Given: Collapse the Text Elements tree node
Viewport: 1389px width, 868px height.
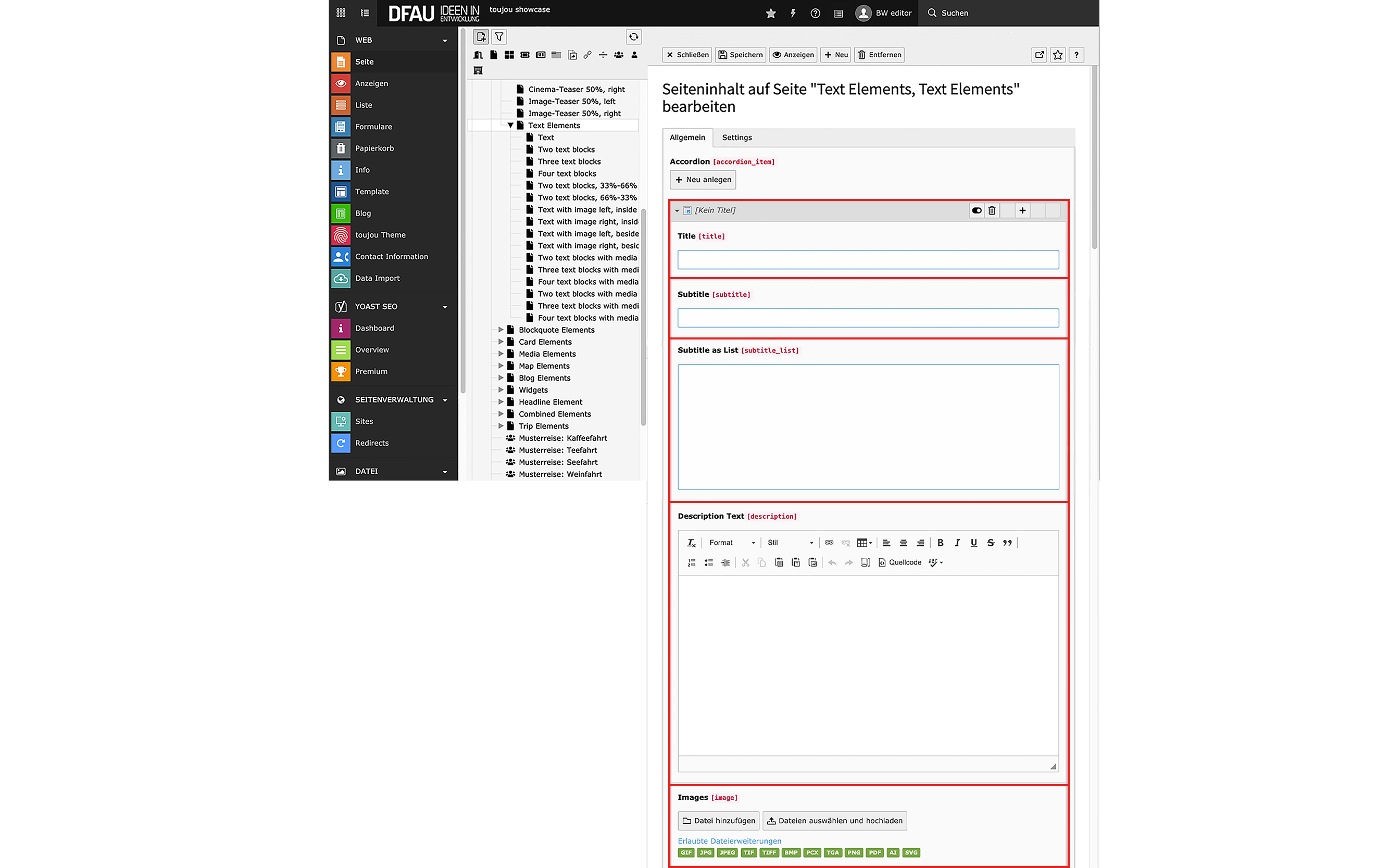Looking at the screenshot, I should [510, 125].
